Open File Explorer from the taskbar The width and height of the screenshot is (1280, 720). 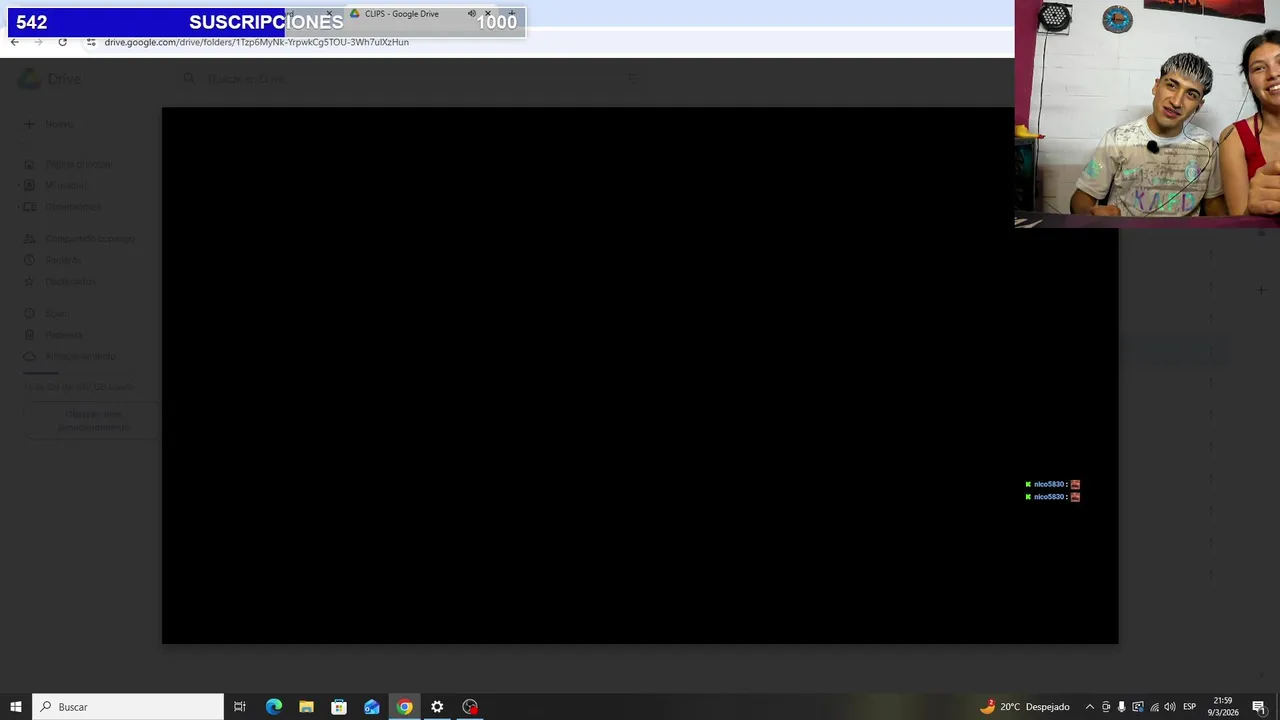(x=306, y=707)
